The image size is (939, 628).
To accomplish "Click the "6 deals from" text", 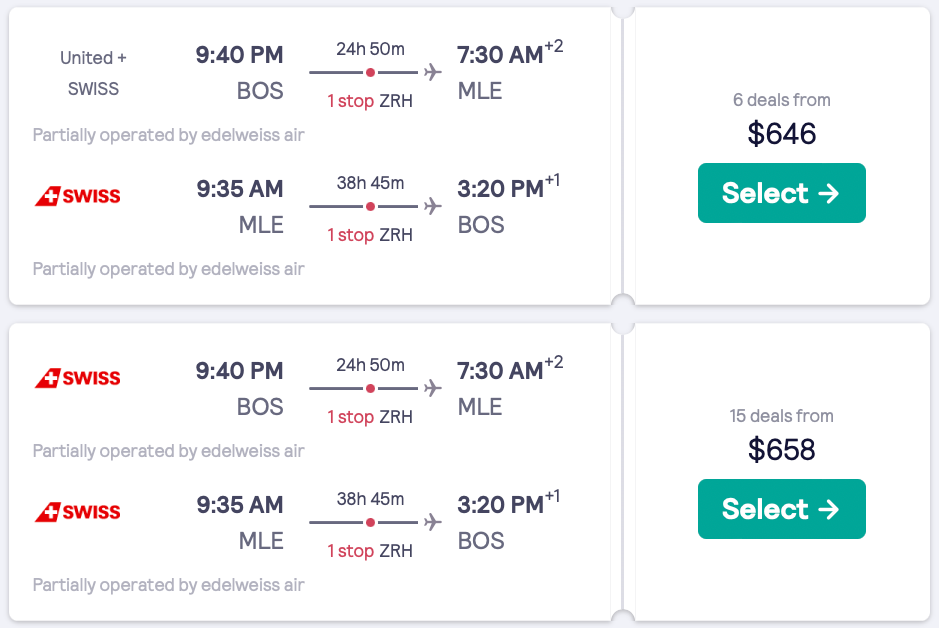I will (x=781, y=100).
